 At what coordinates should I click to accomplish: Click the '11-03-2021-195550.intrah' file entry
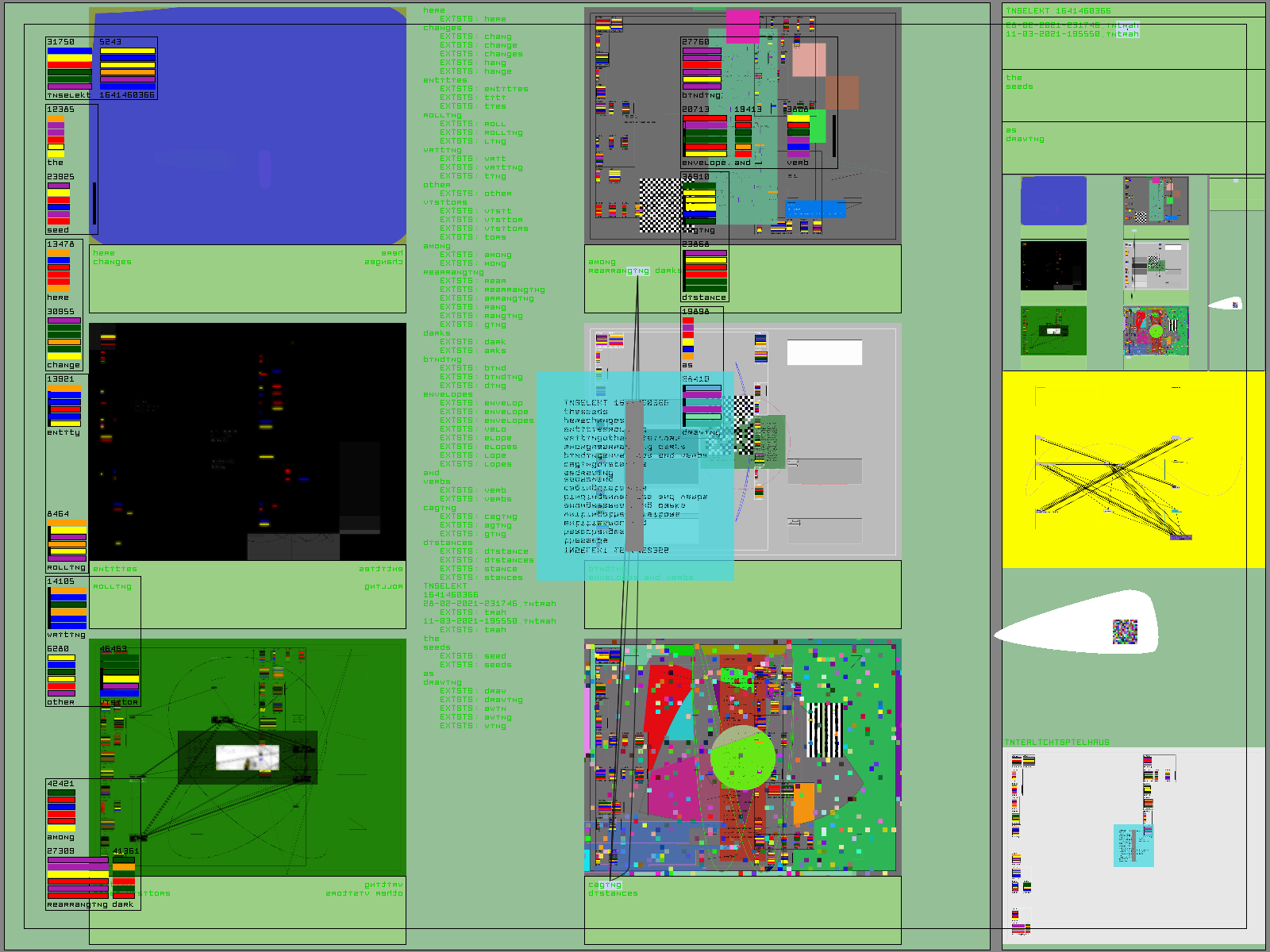tap(1072, 34)
